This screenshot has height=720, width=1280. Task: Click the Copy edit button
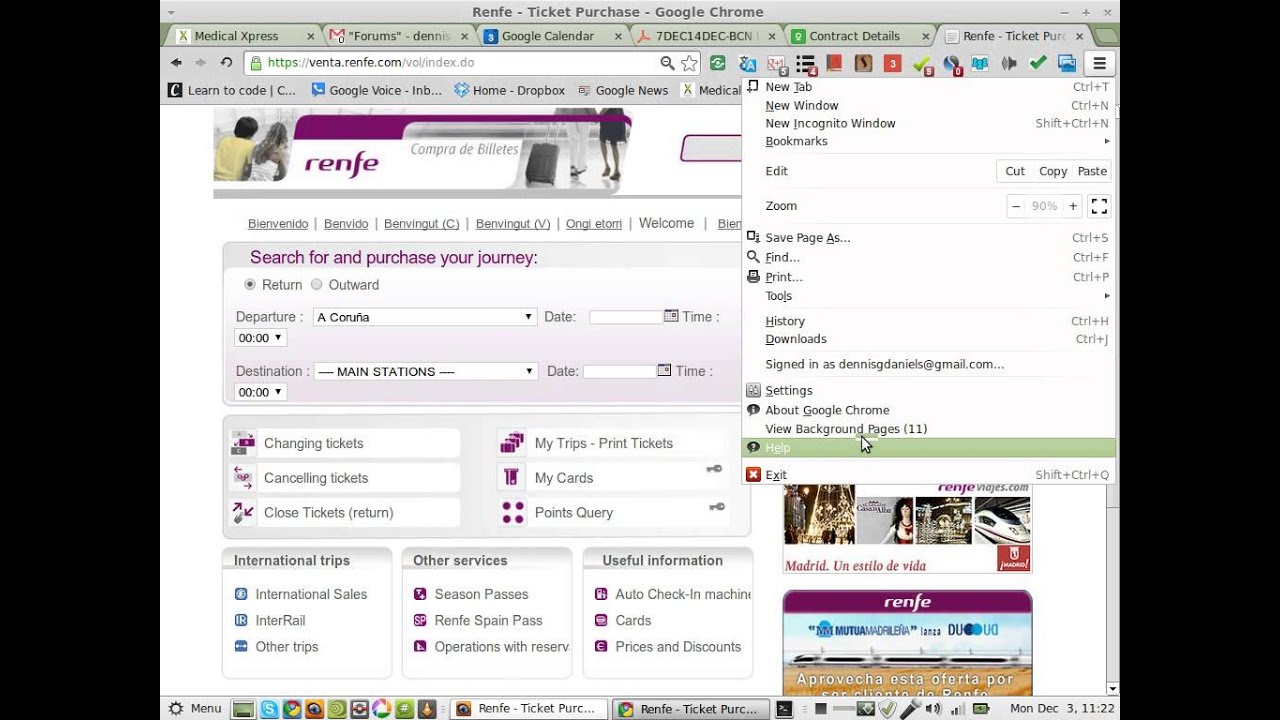click(x=1052, y=171)
